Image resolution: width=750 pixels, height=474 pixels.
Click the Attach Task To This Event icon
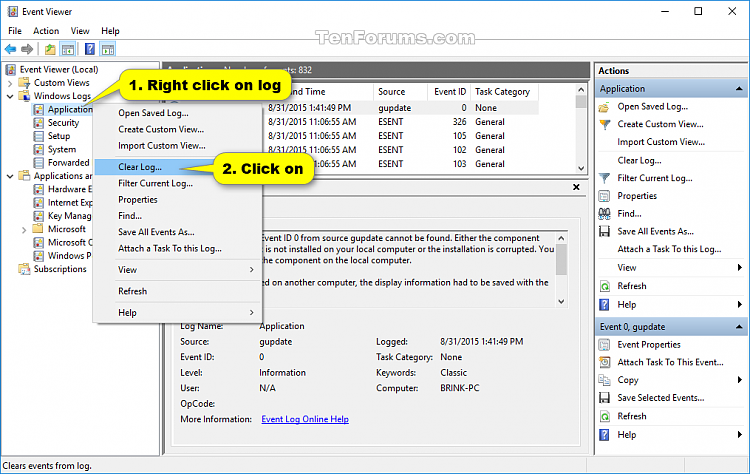point(604,363)
